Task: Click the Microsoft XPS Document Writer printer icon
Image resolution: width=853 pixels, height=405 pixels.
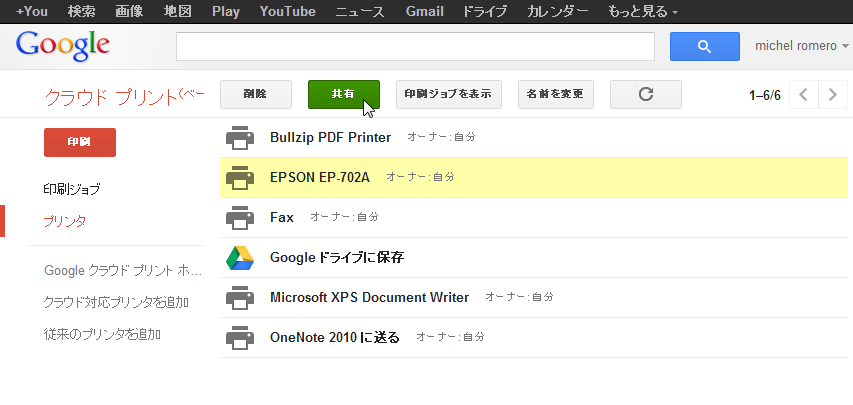Action: [240, 298]
